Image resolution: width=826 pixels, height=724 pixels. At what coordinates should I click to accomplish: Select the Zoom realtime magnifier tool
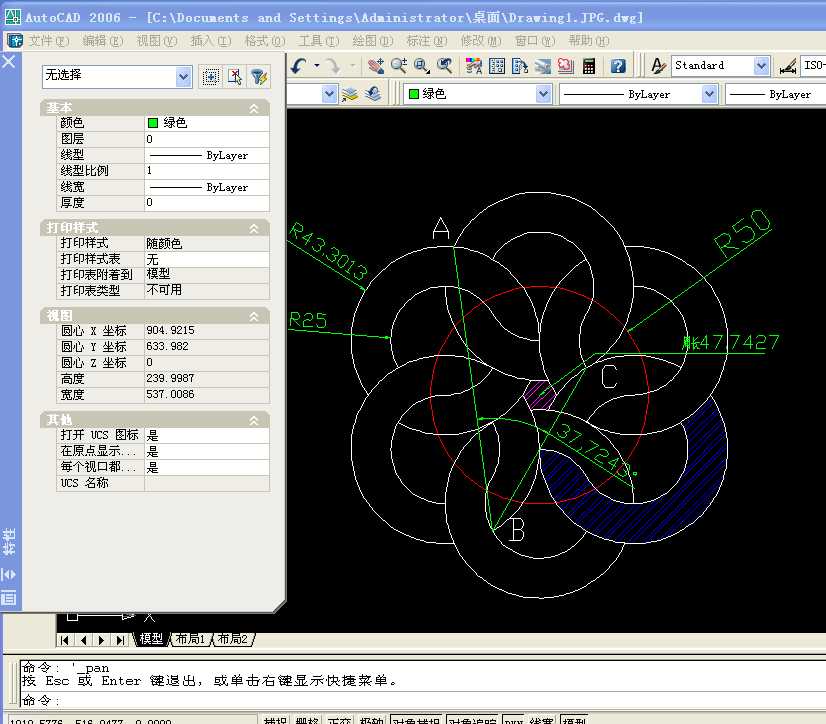coord(399,66)
